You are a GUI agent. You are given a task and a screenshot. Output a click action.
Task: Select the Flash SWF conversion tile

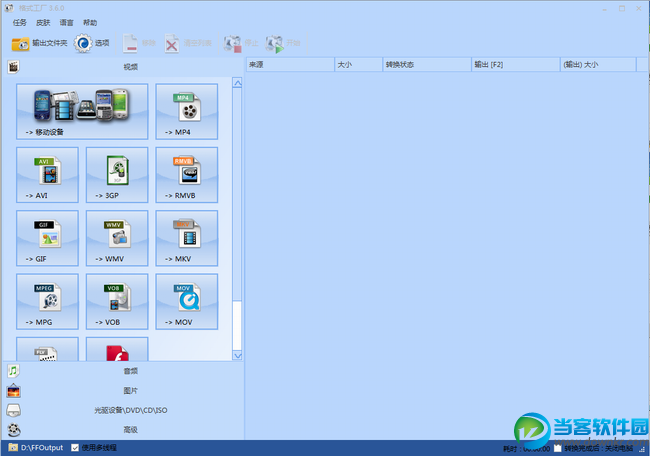pyautogui.click(x=117, y=349)
